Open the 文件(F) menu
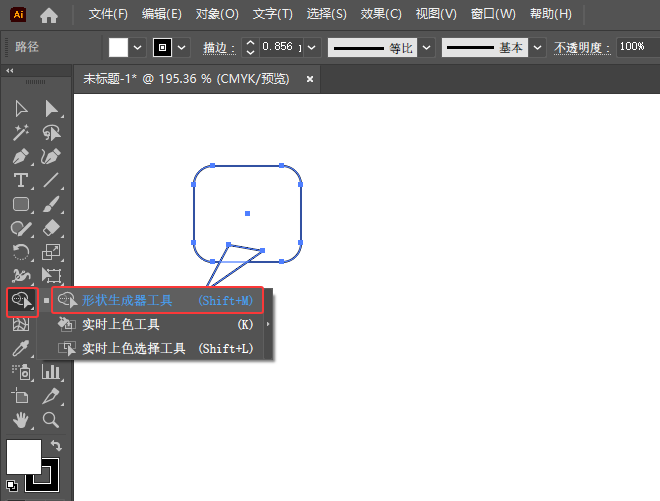The width and height of the screenshot is (660, 501). point(108,14)
